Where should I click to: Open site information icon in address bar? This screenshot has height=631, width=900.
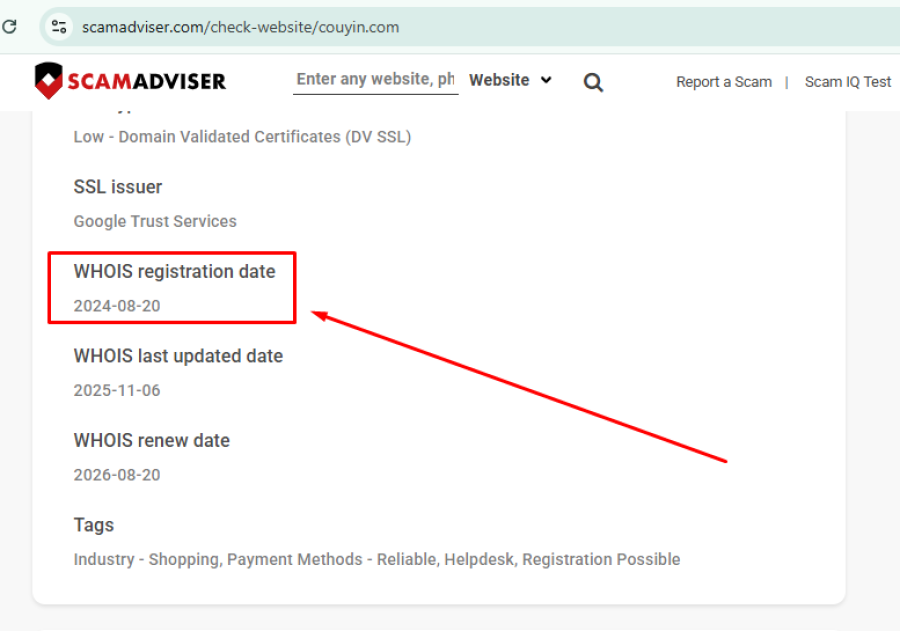[x=59, y=27]
